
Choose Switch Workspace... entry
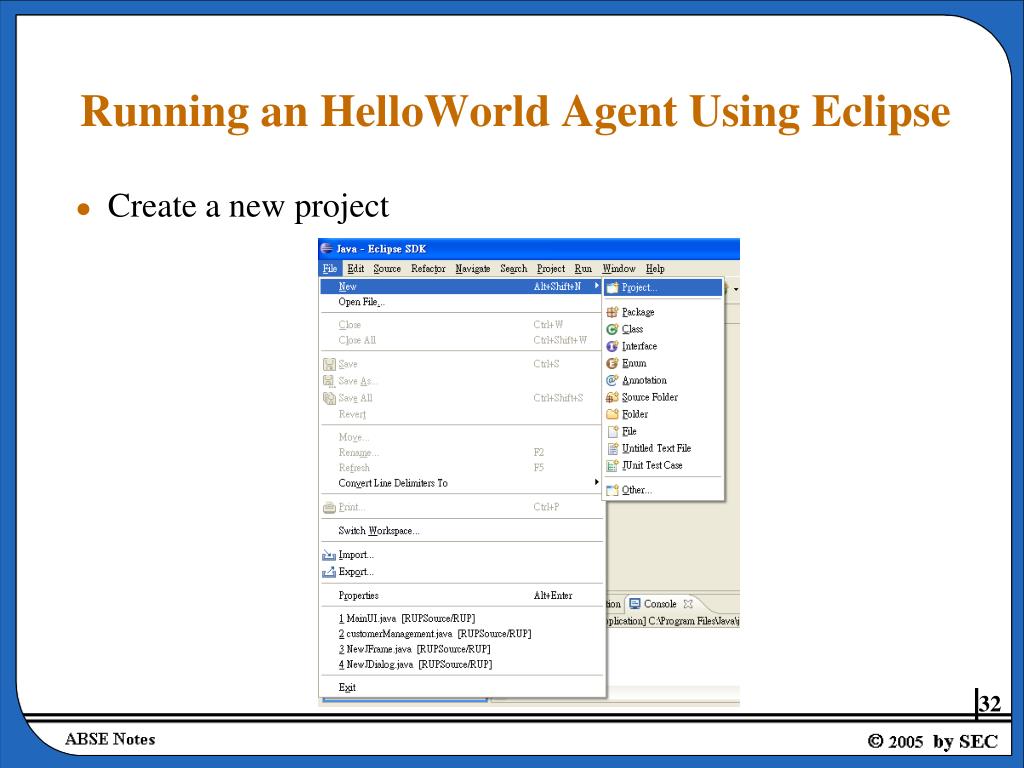click(x=461, y=530)
